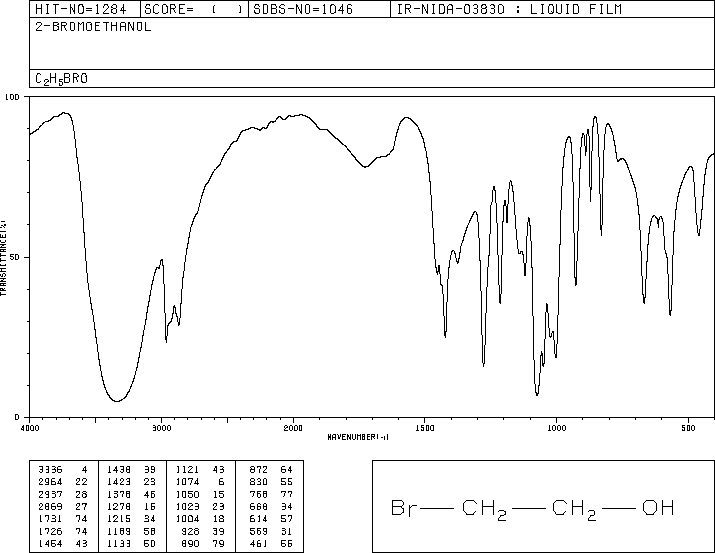Click the IR-NIDA-03830 : LIQUID FILM label
This screenshot has height=553, width=715.
tap(509, 9)
